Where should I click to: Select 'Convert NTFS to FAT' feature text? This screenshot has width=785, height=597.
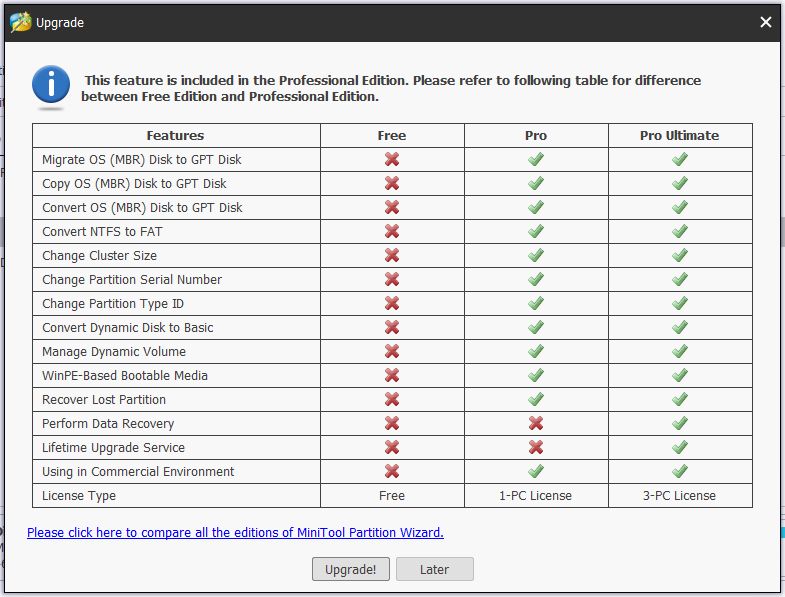coord(102,231)
